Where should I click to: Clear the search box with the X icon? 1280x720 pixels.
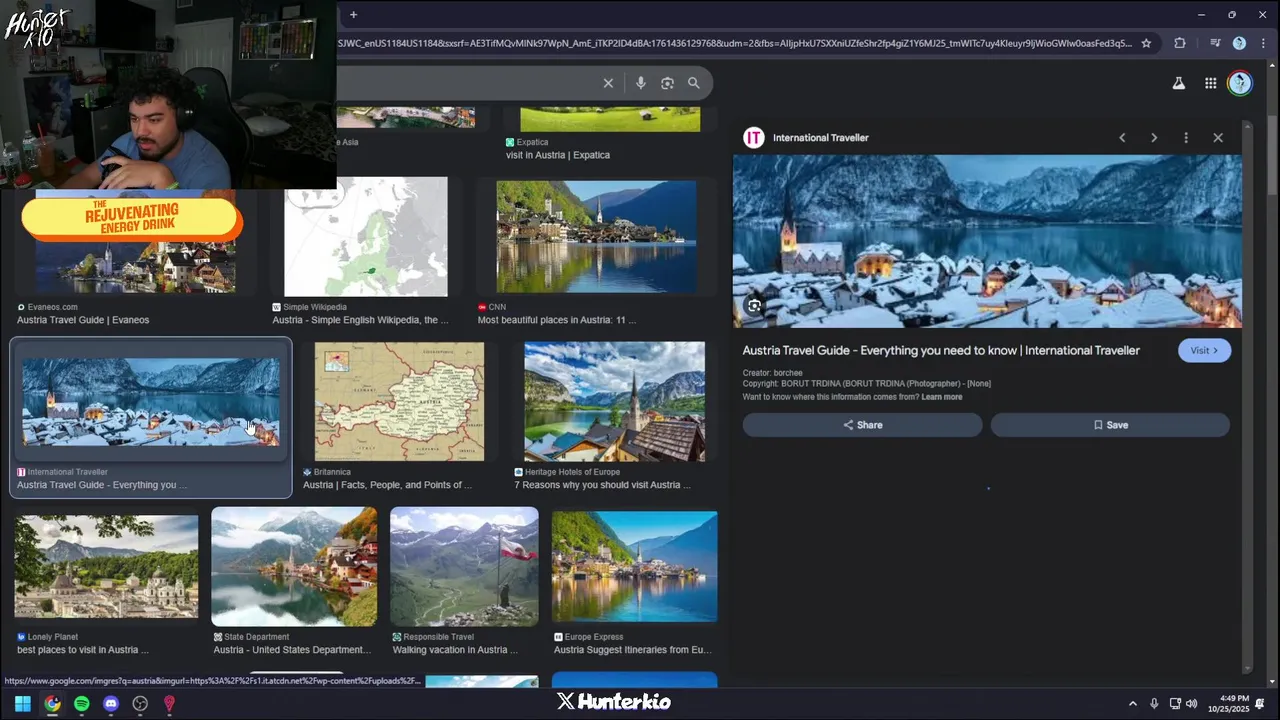point(608,83)
